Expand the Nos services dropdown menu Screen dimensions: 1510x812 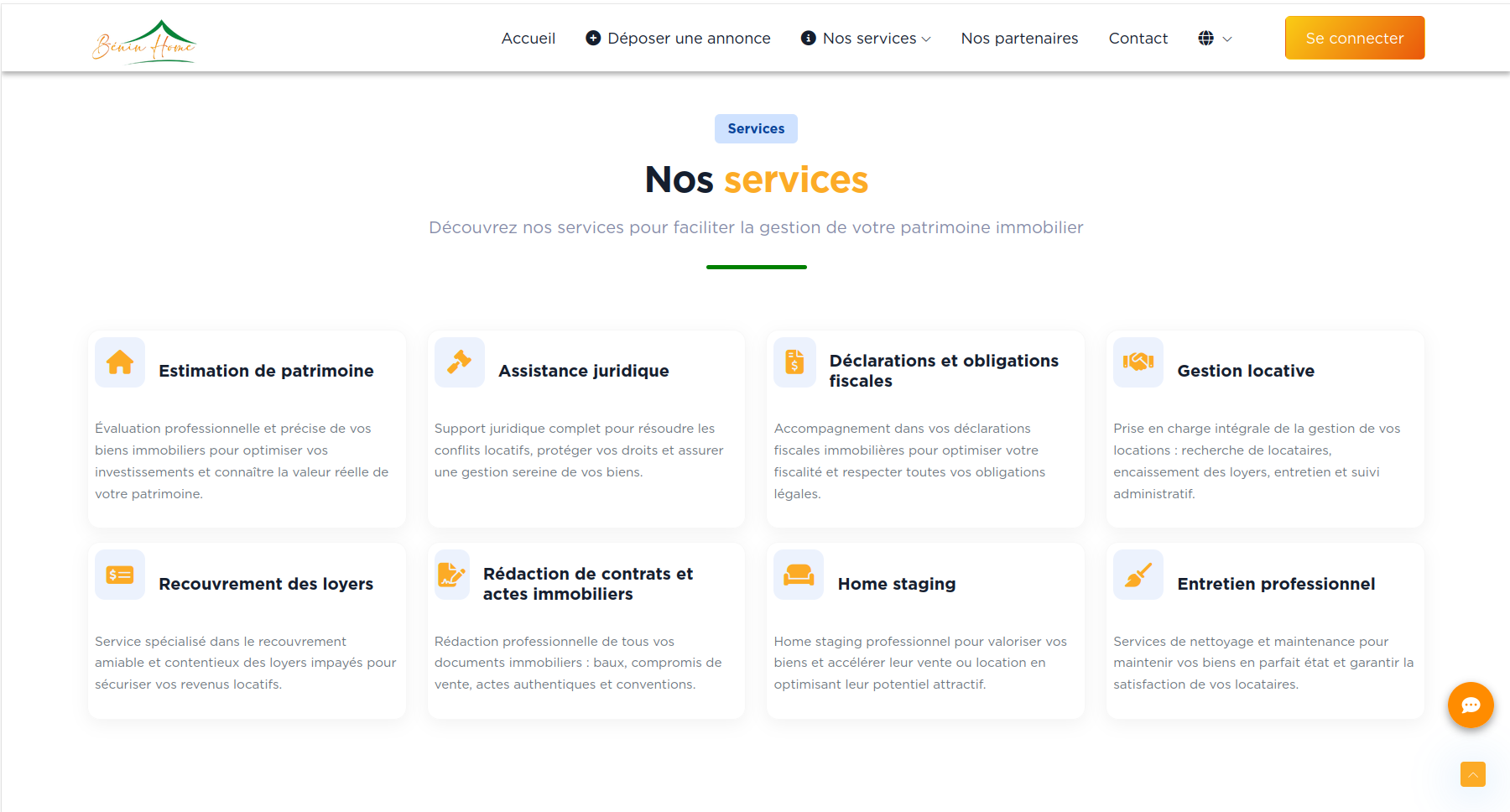(867, 39)
